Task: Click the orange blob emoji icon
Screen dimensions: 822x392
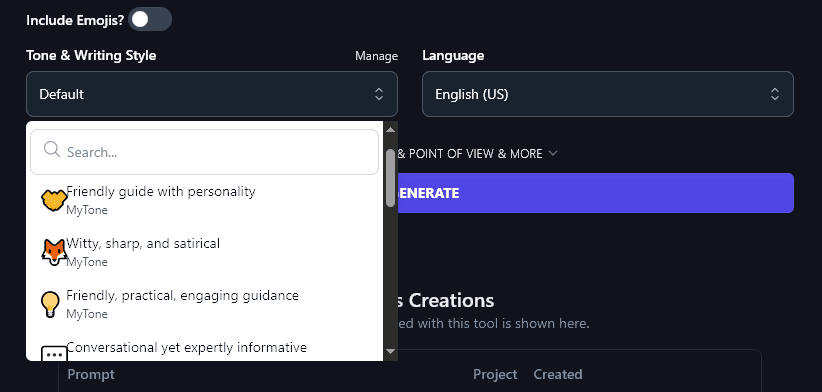Action: 54,200
